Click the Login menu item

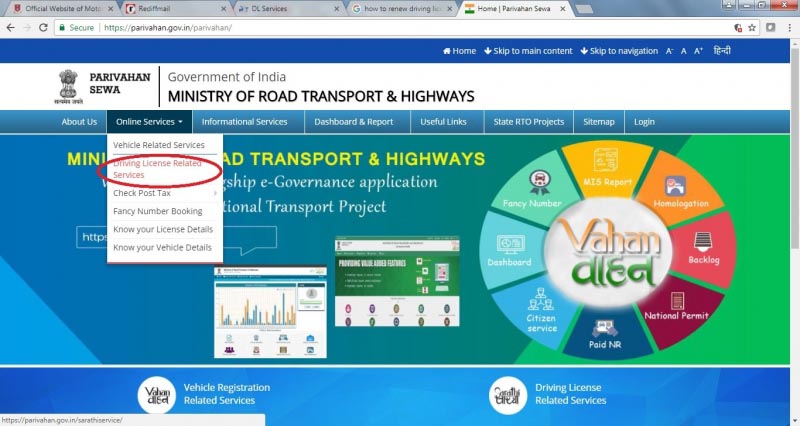pyautogui.click(x=644, y=122)
